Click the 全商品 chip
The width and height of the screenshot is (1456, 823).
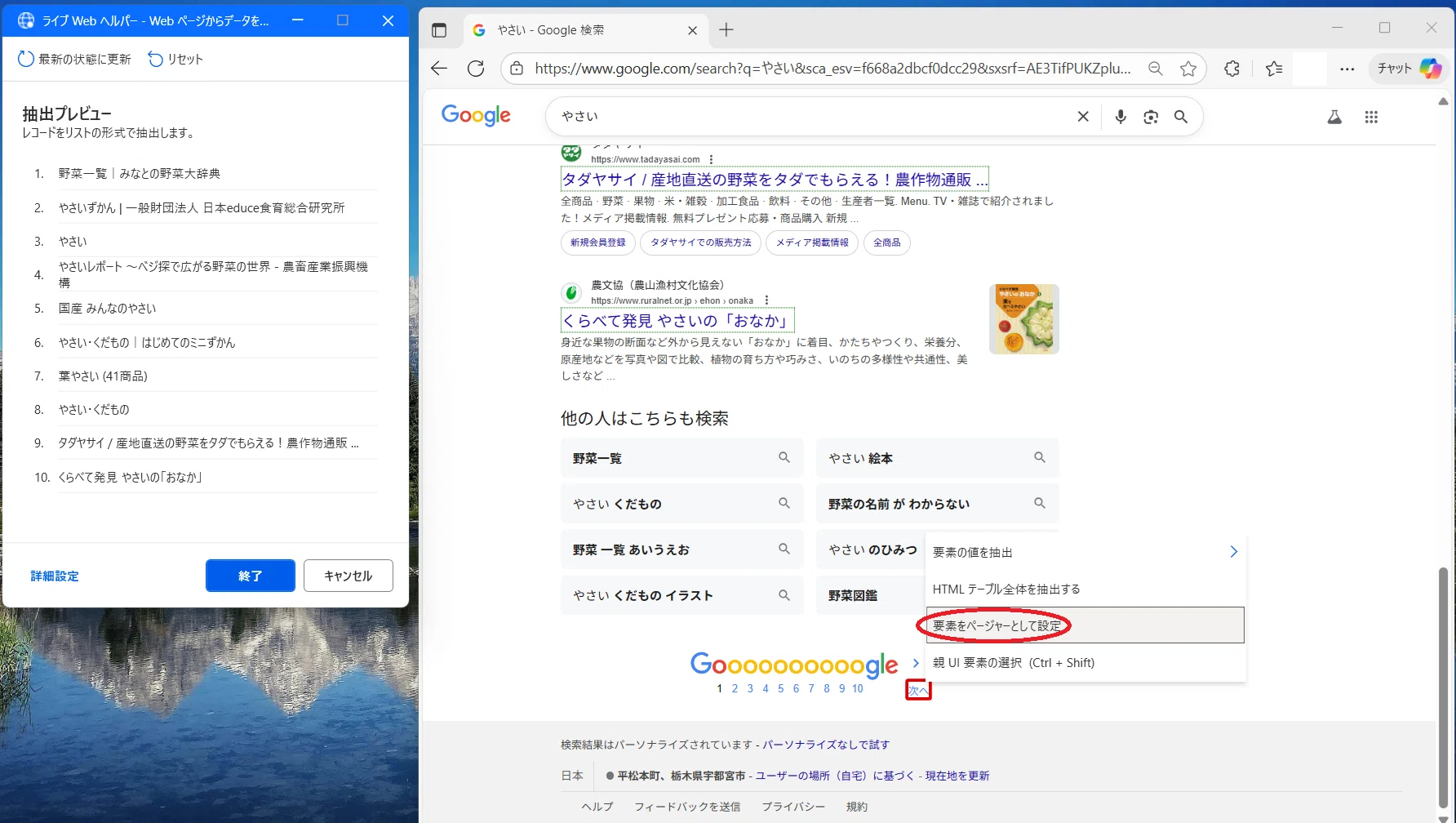(887, 242)
